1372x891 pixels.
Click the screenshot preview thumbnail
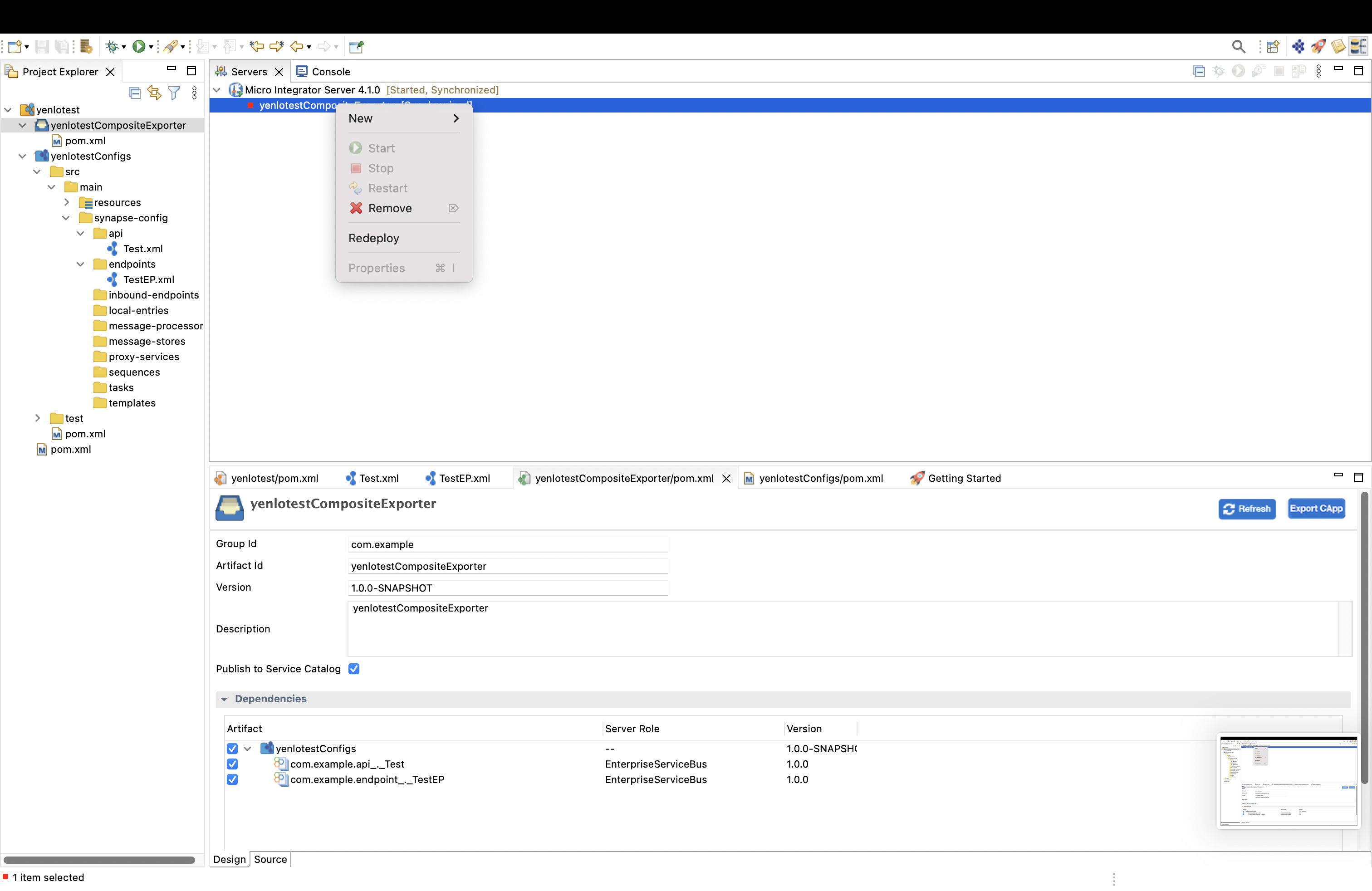(x=1289, y=781)
